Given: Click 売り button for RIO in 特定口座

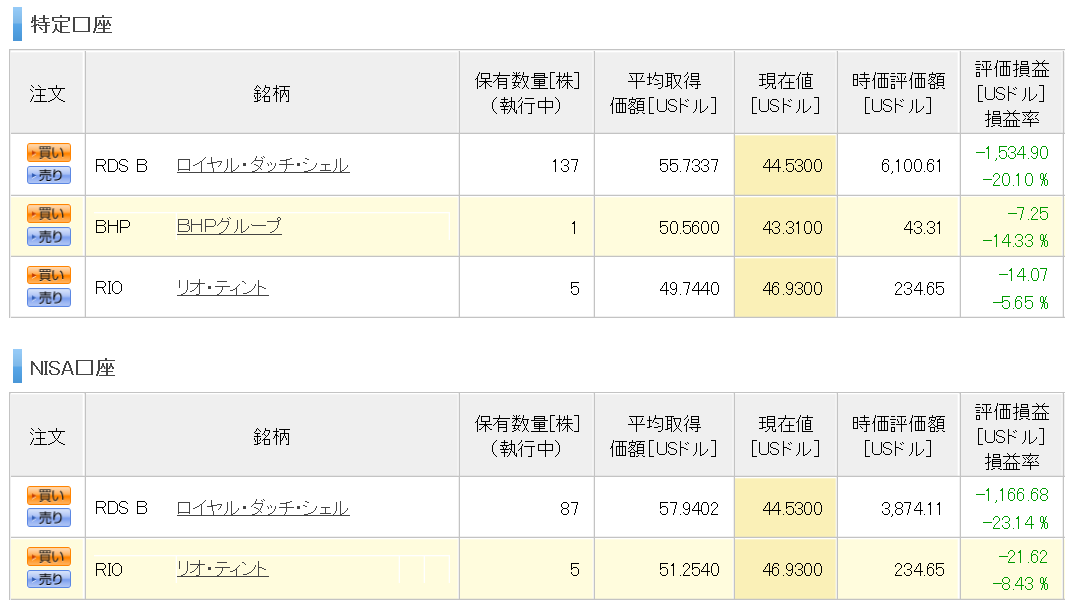Looking at the screenshot, I should click(49, 298).
